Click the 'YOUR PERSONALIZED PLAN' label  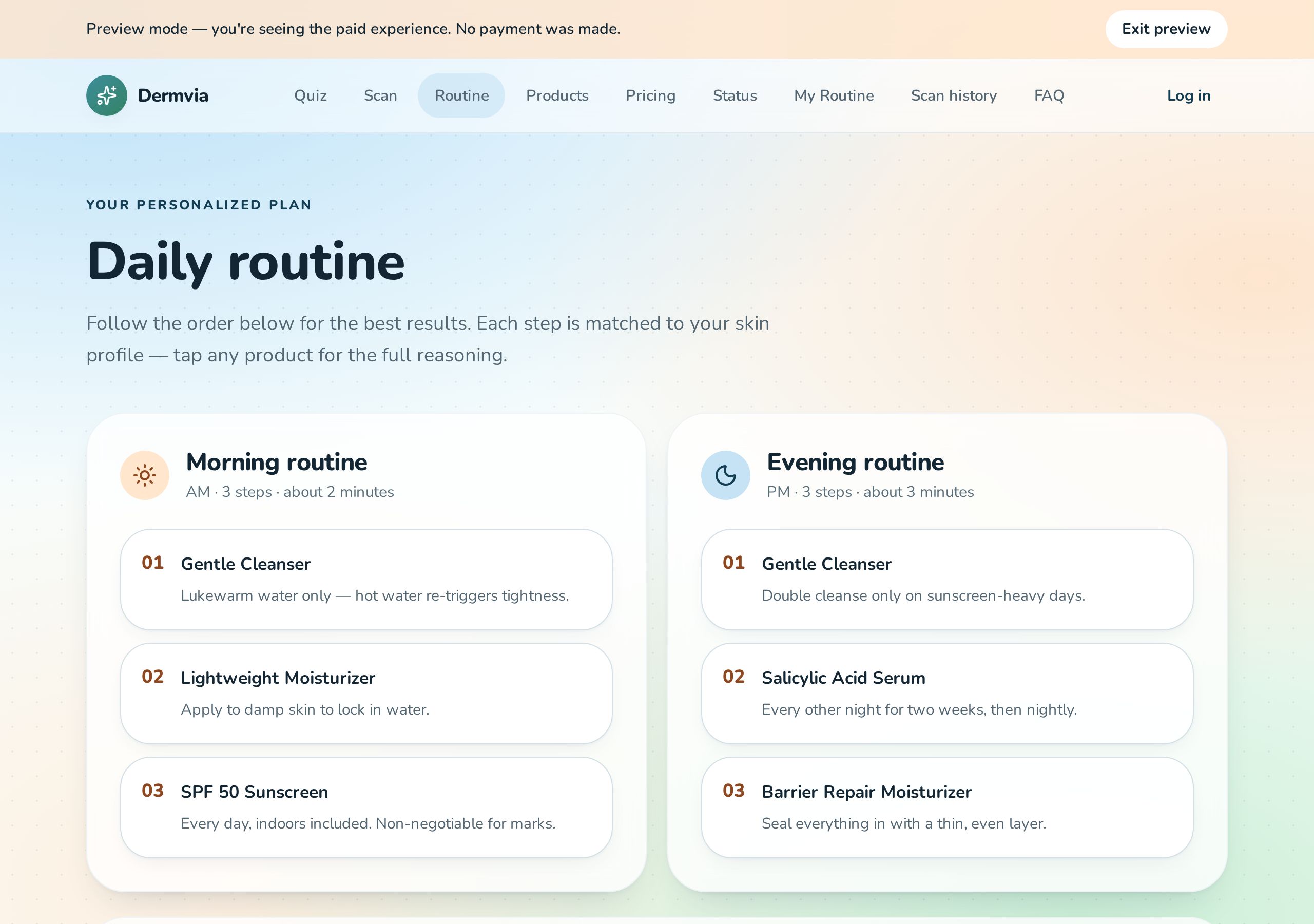pos(199,205)
